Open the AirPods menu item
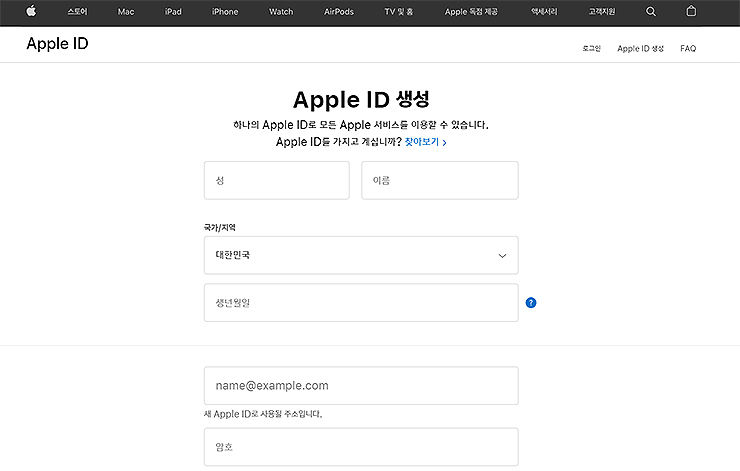 (338, 11)
